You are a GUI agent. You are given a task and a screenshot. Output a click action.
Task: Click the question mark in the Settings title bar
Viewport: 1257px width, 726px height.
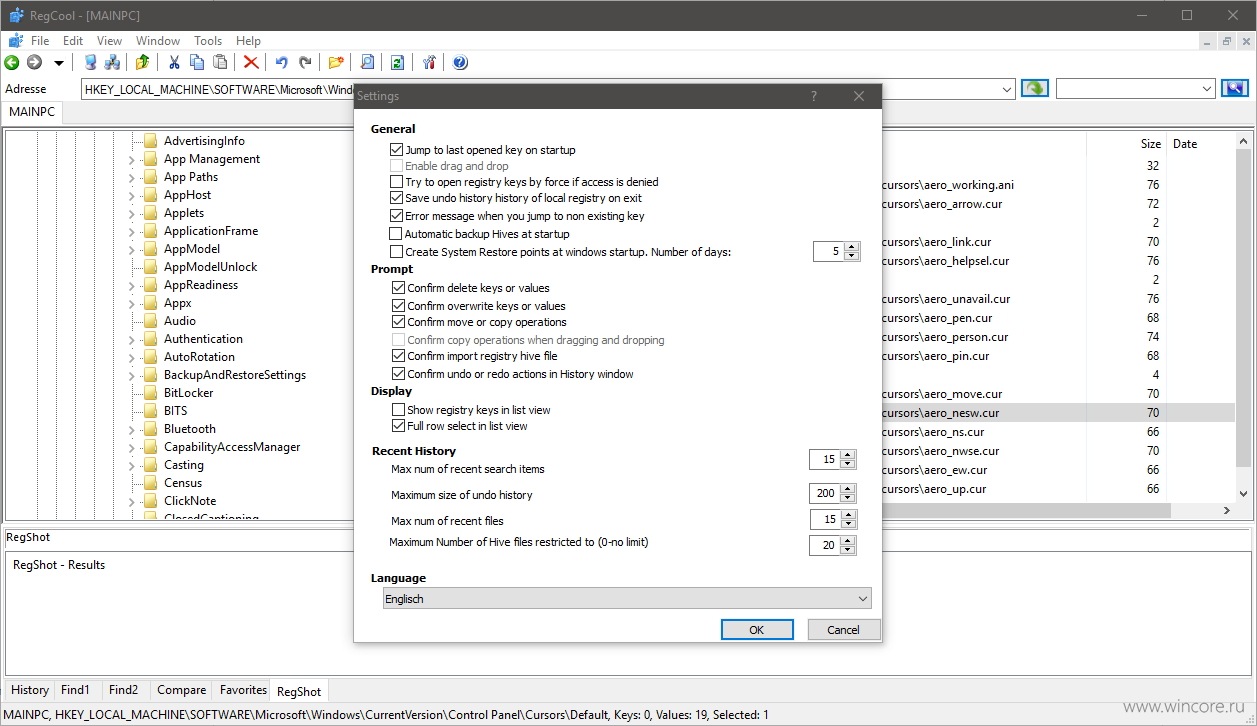point(814,96)
